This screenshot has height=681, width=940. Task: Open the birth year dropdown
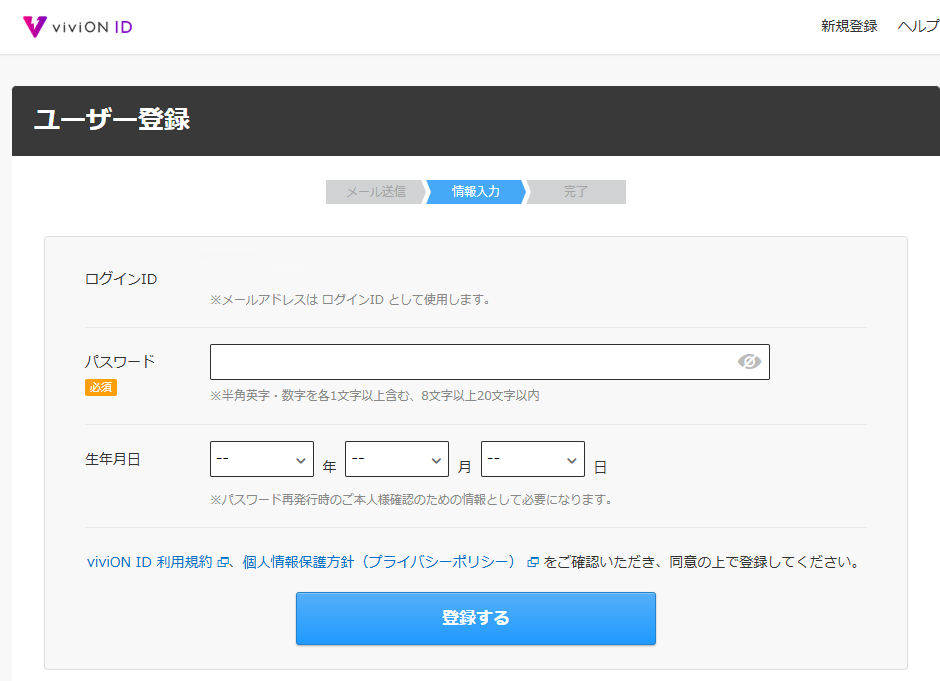(262, 459)
